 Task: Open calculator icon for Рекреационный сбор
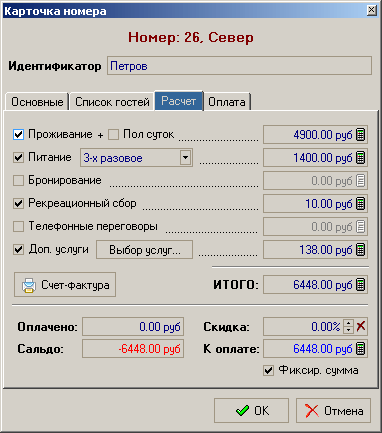pyautogui.click(x=361, y=203)
